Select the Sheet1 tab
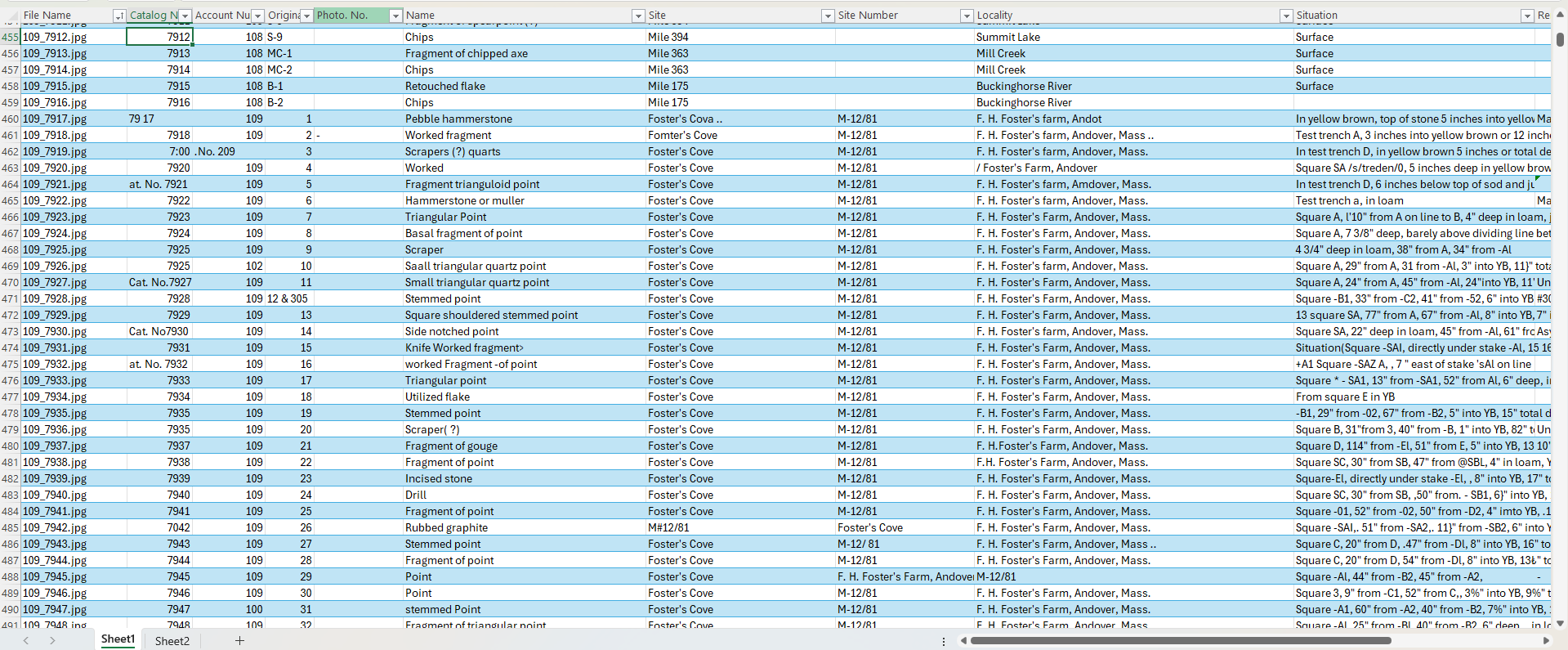 click(x=118, y=639)
